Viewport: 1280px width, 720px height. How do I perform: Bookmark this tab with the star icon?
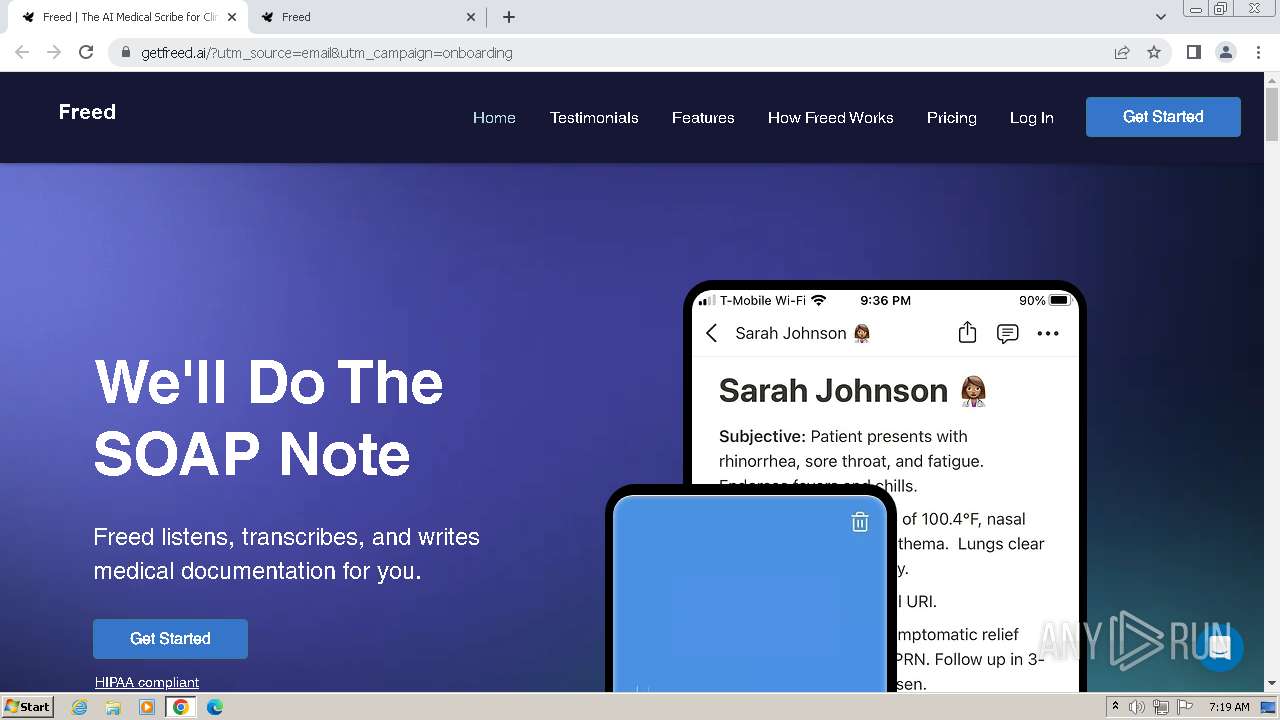coord(1154,53)
